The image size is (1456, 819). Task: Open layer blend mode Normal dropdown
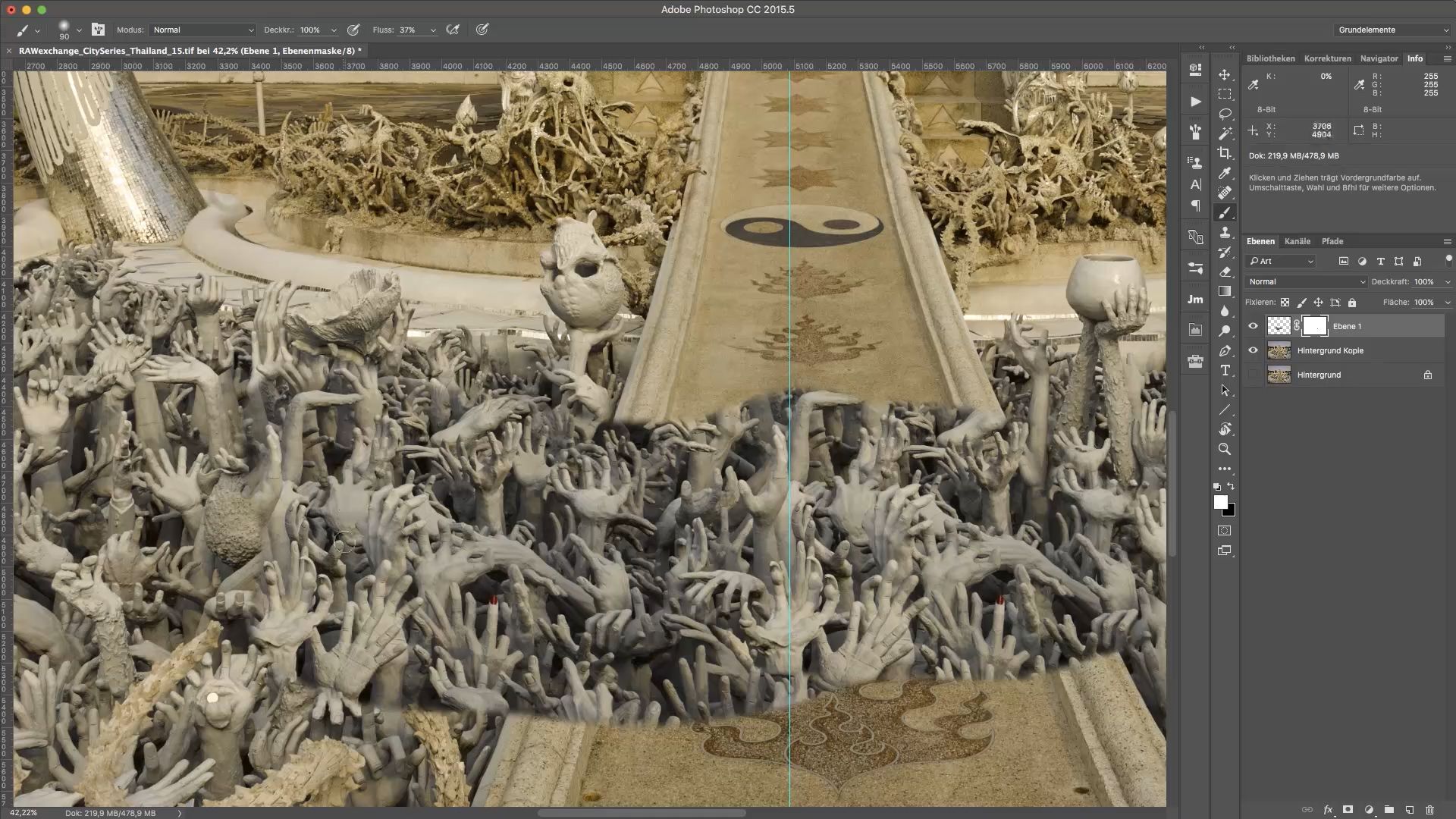(1306, 281)
